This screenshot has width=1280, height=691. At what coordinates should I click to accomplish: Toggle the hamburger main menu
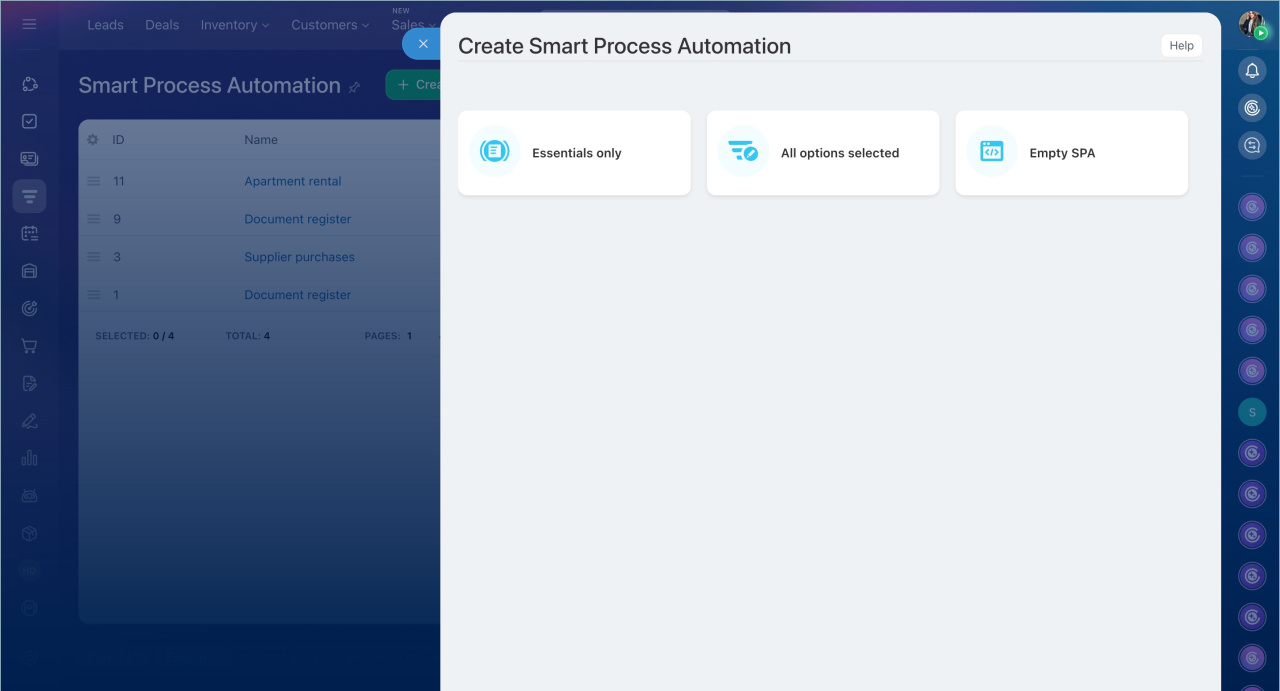[29, 24]
